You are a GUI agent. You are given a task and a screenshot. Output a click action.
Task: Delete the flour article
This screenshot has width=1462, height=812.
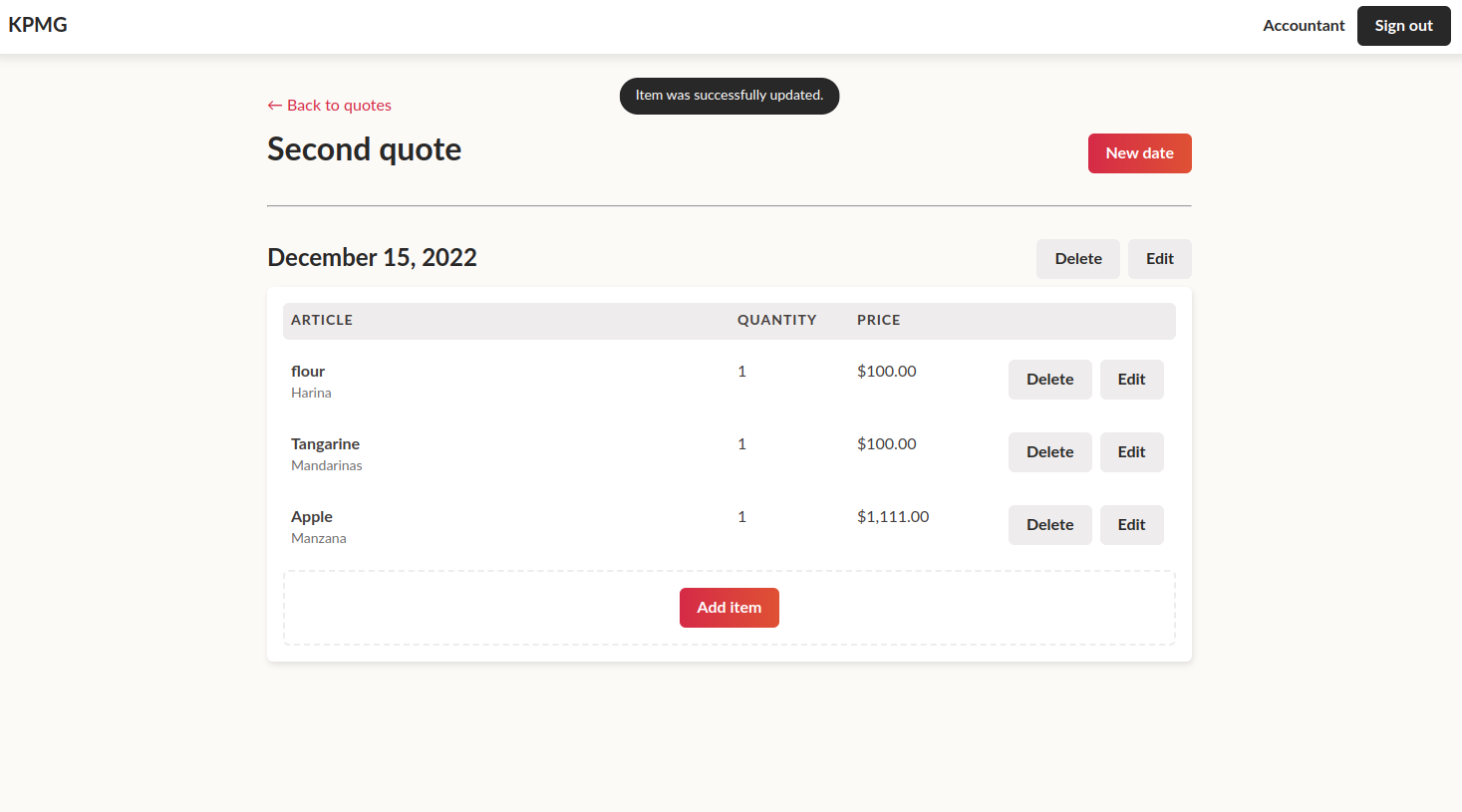pos(1049,380)
